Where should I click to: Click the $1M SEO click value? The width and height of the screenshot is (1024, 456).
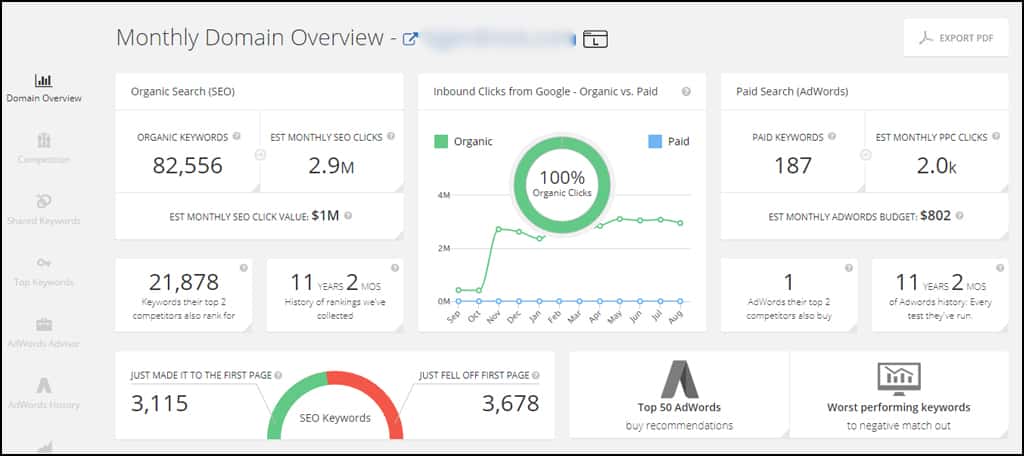(x=325, y=216)
